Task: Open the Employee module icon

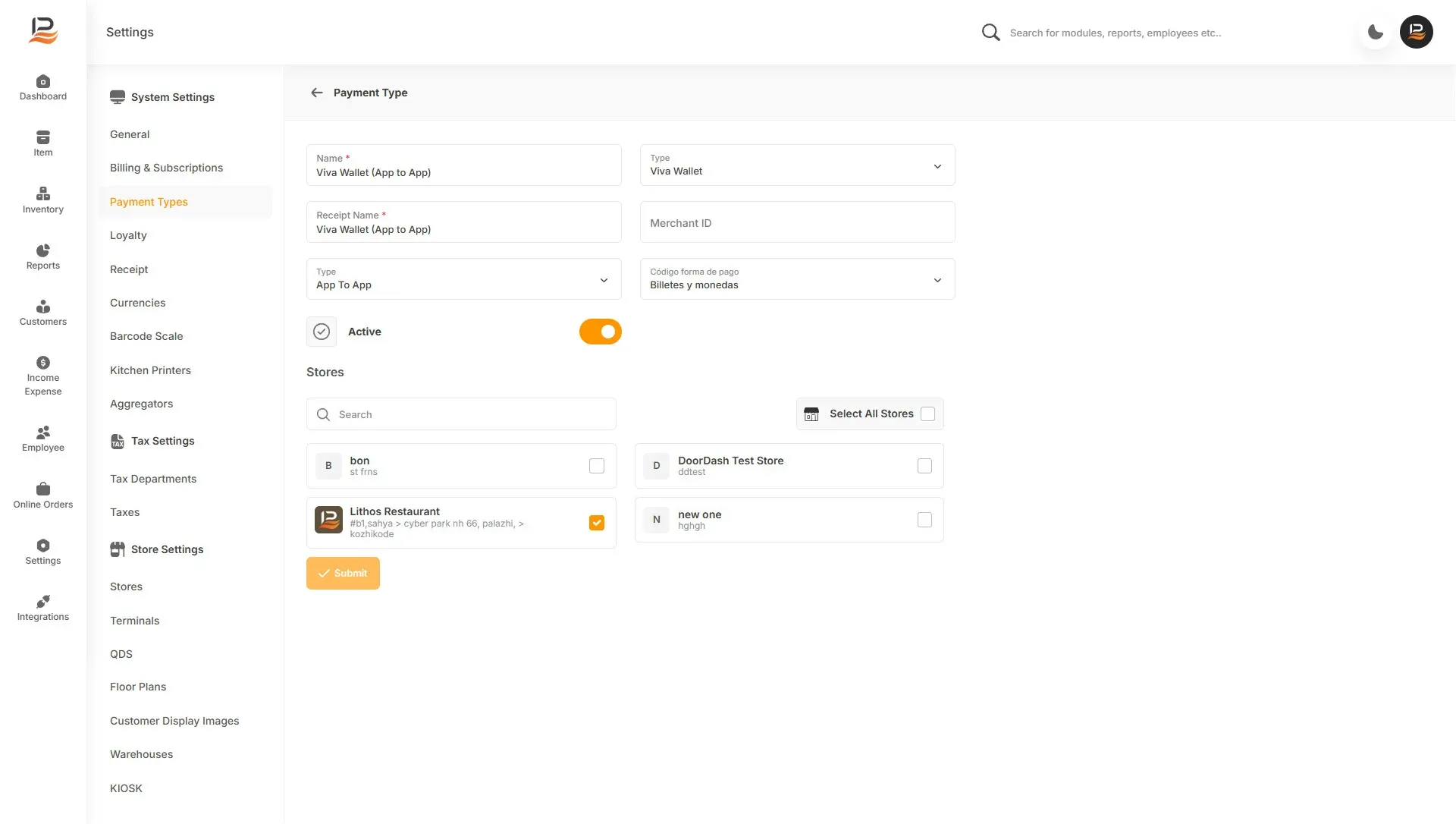Action: tap(43, 432)
